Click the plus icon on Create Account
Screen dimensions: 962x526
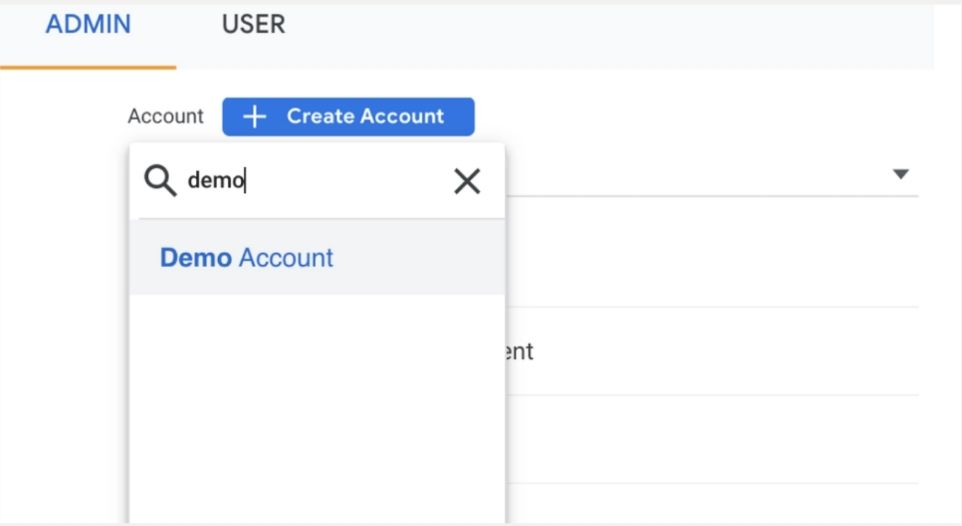(255, 117)
